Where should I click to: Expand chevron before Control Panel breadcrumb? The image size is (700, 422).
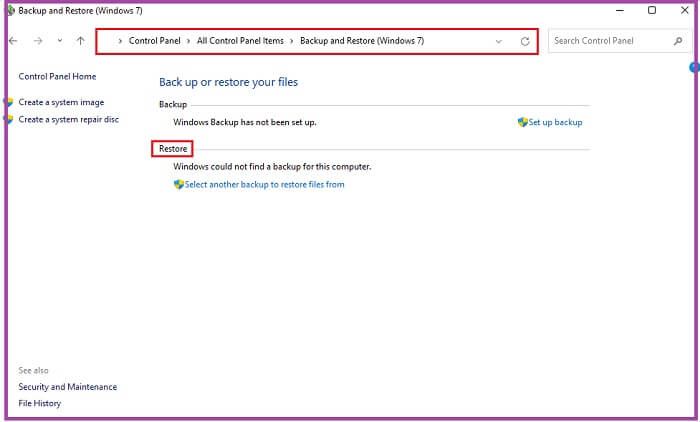[120, 41]
